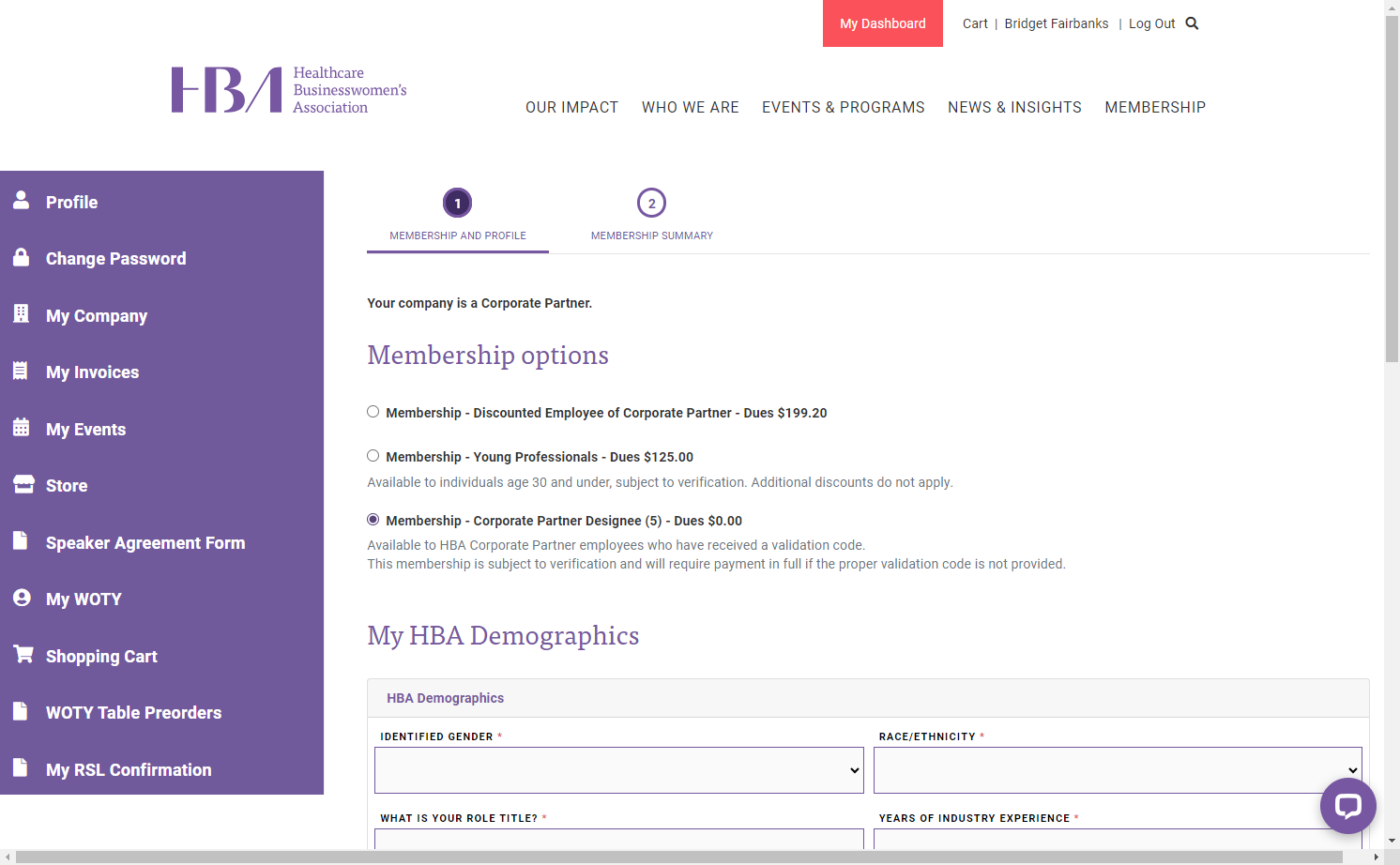The width and height of the screenshot is (1400, 865).
Task: Click the HBA Demographics panel header
Action: (868, 698)
